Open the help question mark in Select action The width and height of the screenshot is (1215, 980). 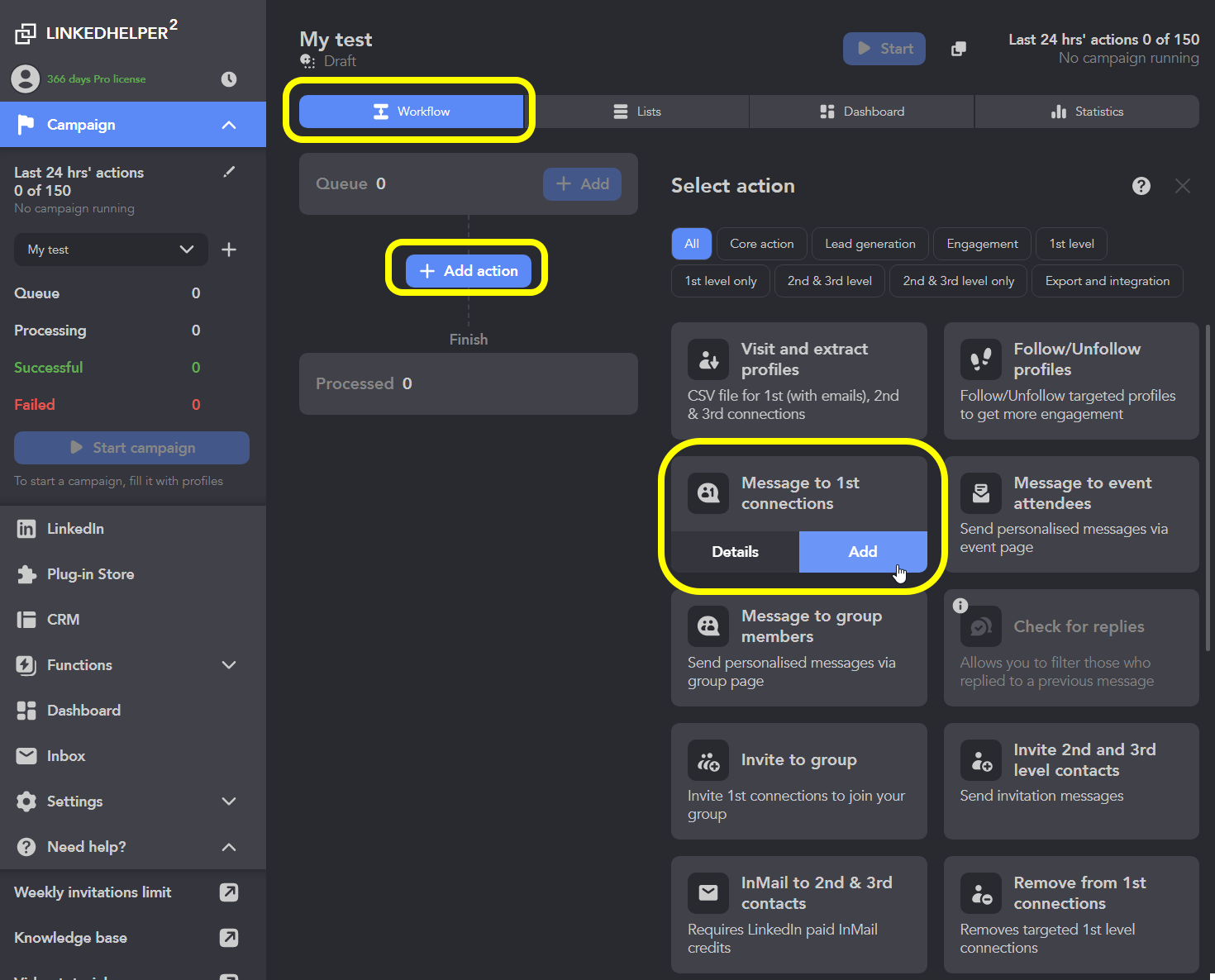click(x=1141, y=186)
